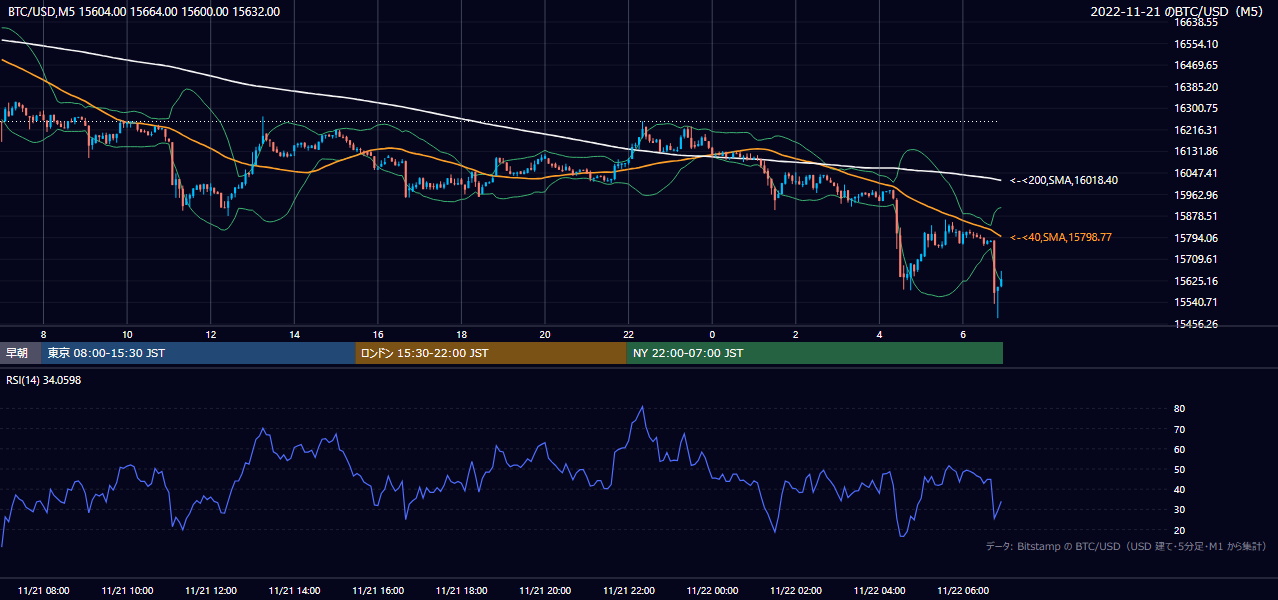The width and height of the screenshot is (1278, 600).
Task: Click the 2022-11-21 BTC/USD (M5) title
Action: click(x=1176, y=11)
